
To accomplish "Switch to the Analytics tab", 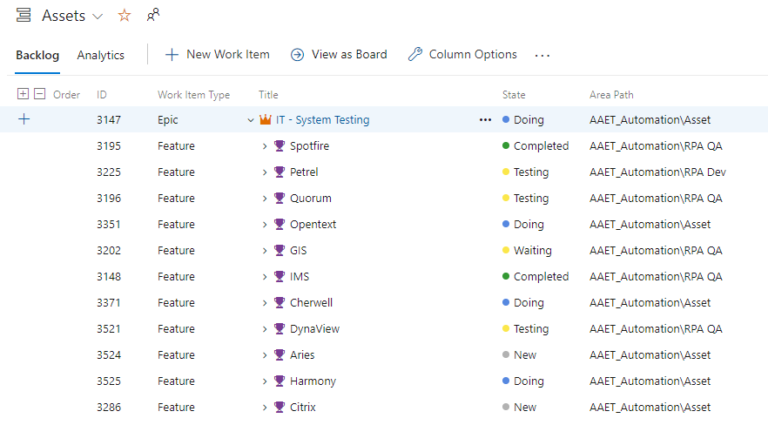I will (101, 55).
